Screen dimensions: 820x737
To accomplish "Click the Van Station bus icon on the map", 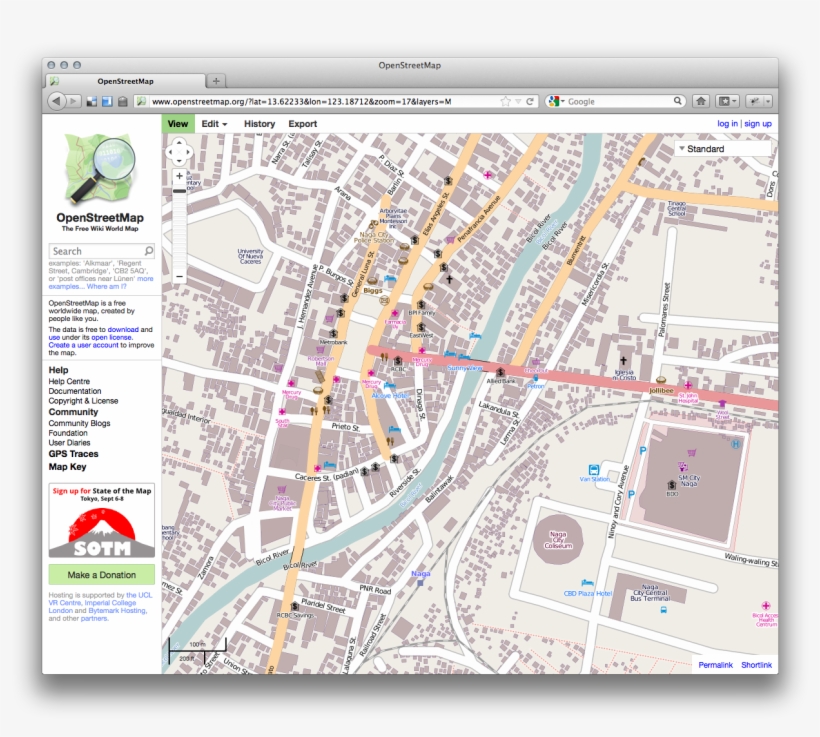I will [x=594, y=469].
